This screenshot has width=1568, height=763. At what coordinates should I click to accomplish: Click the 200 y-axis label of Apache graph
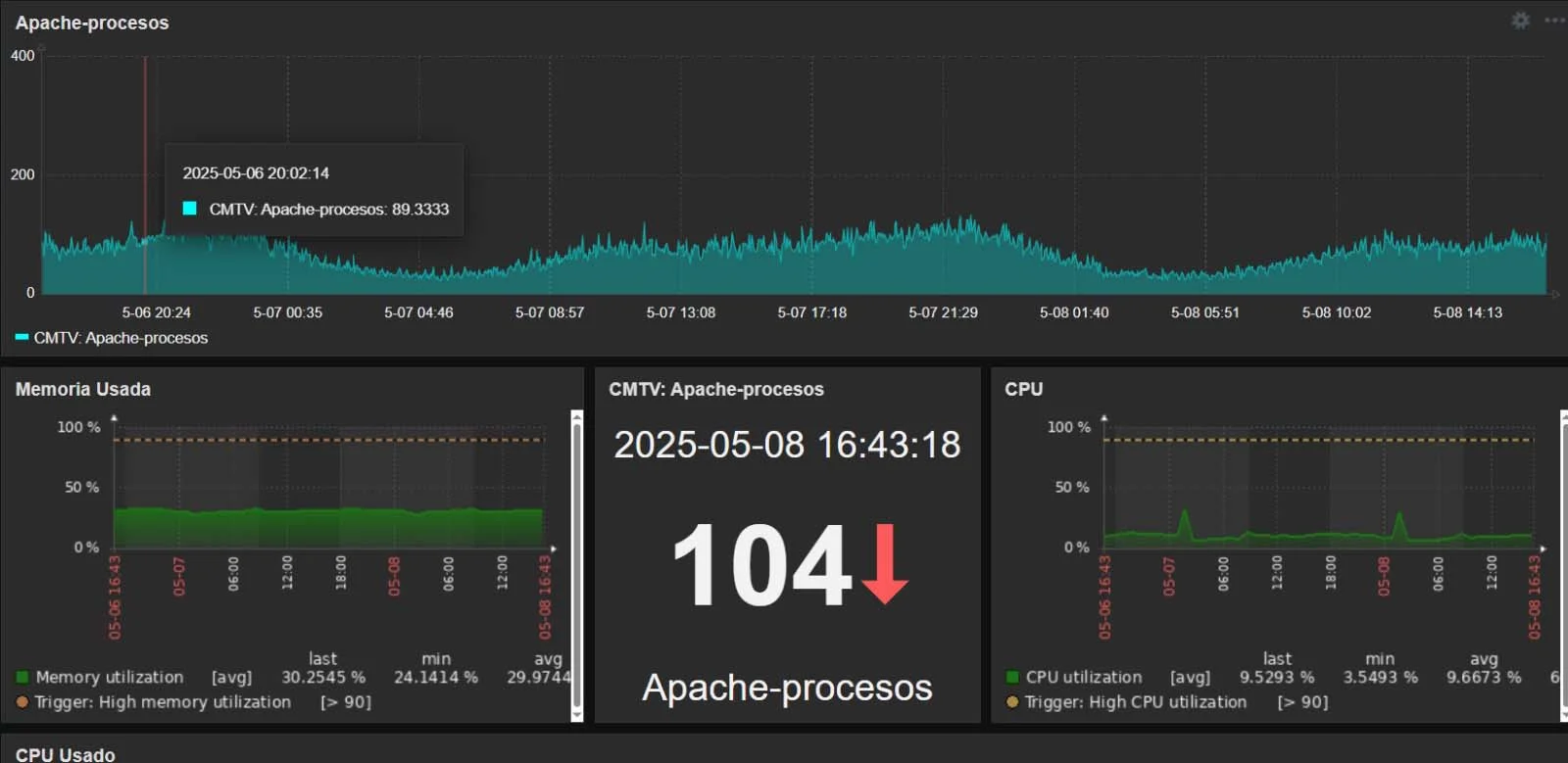[x=23, y=174]
